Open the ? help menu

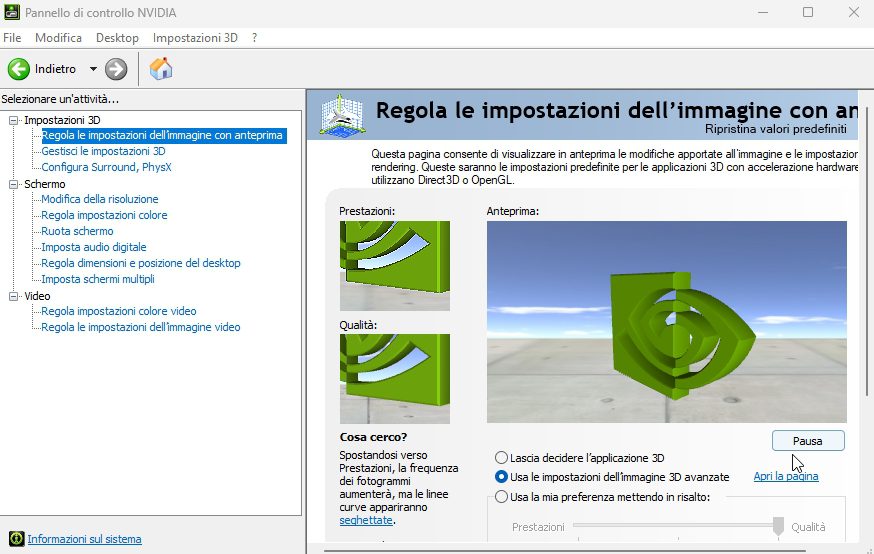(254, 37)
